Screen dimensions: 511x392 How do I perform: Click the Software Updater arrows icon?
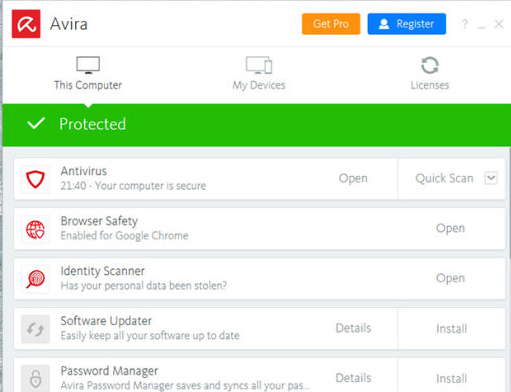tap(35, 329)
